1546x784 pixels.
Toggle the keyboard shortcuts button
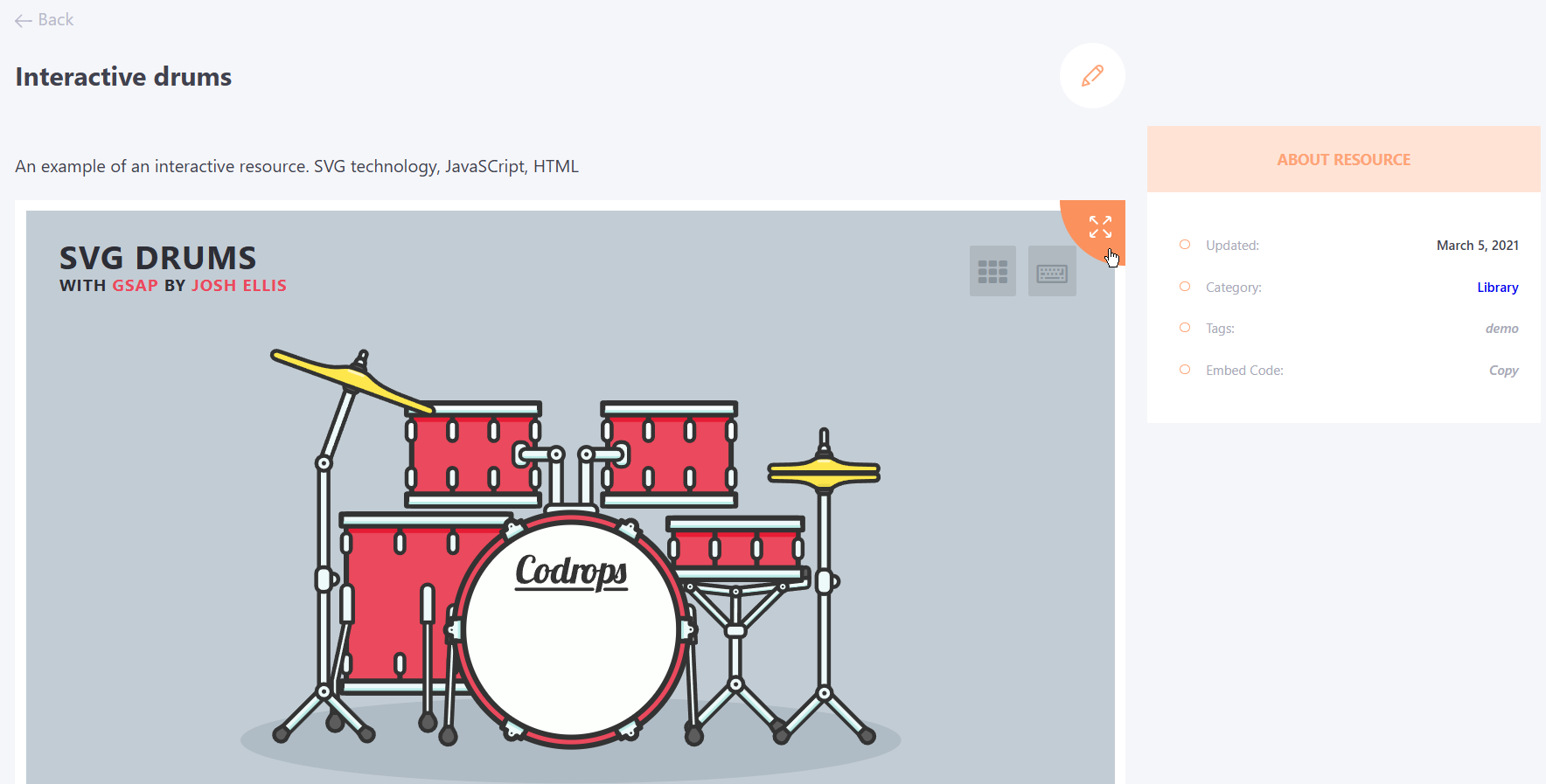pos(1052,271)
